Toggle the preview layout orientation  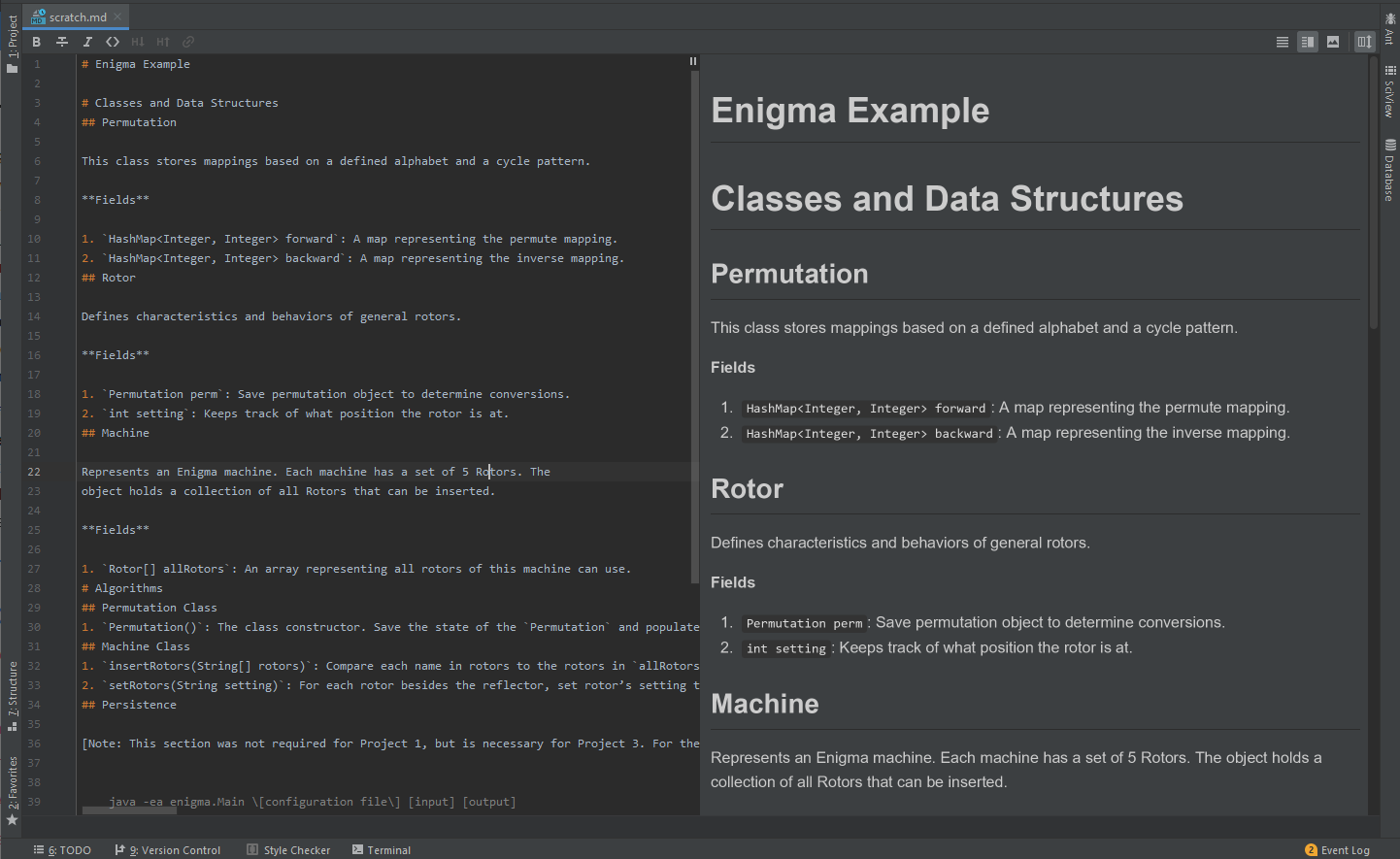pyautogui.click(x=1364, y=42)
